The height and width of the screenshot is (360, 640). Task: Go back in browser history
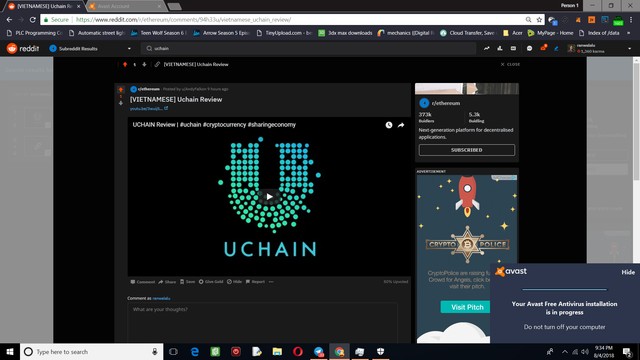coord(9,20)
